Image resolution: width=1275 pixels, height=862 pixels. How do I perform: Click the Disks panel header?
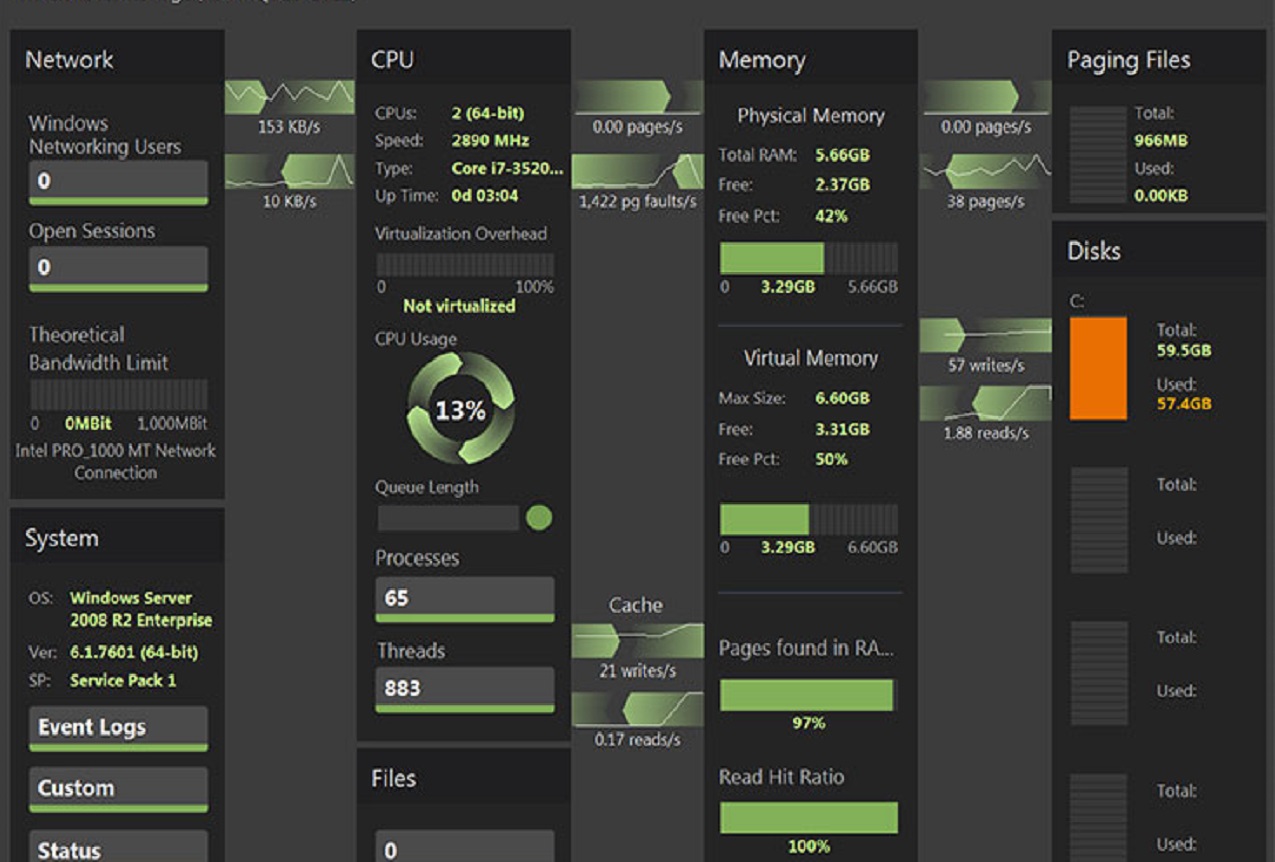tap(1159, 250)
